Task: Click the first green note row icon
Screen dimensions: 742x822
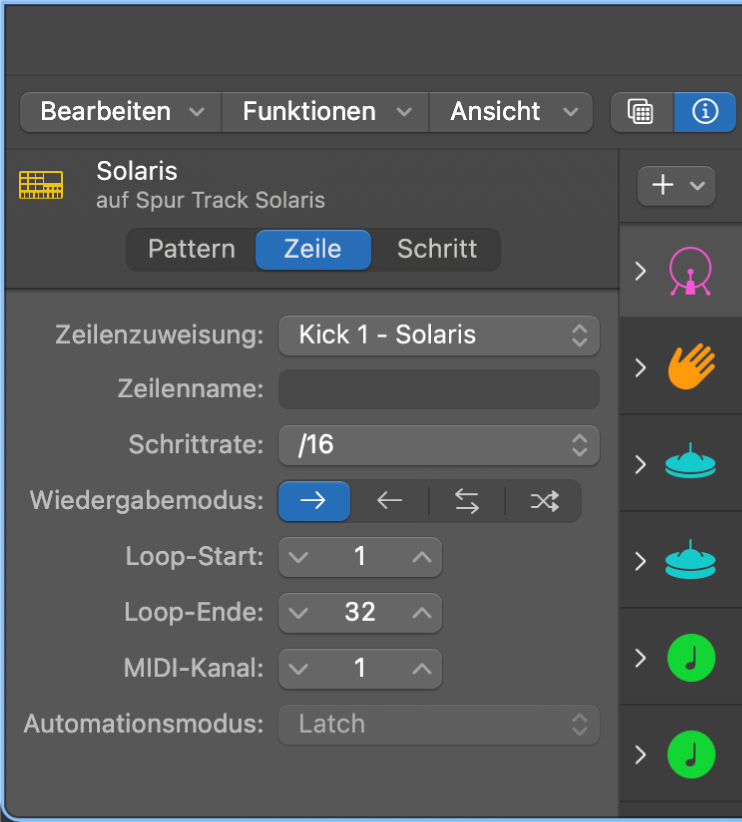Action: click(690, 657)
